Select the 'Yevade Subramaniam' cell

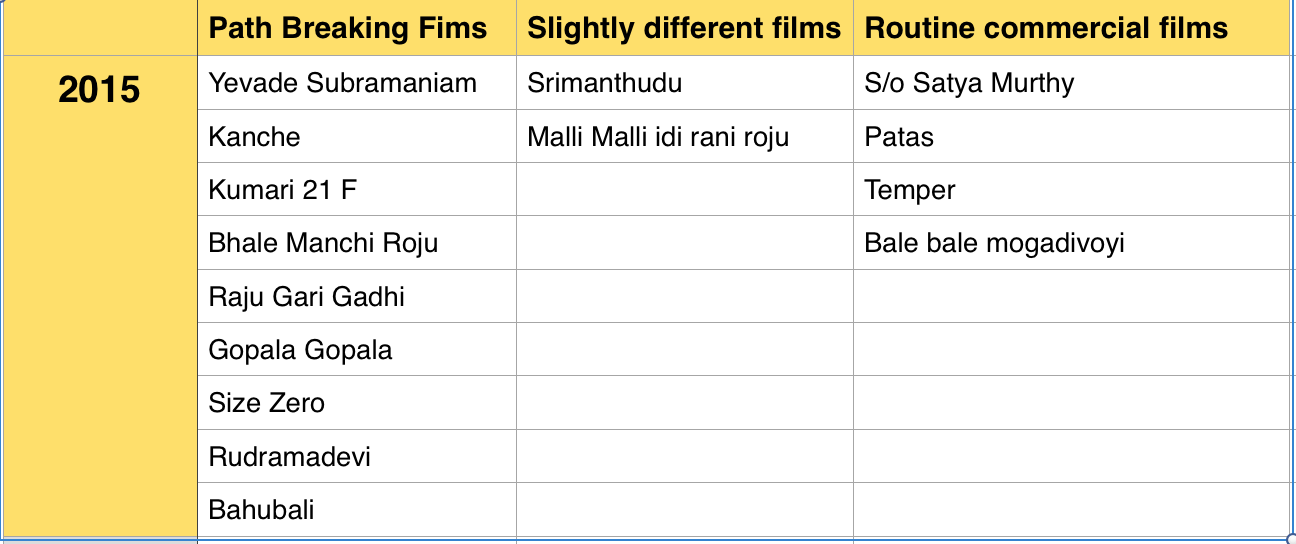coord(342,83)
